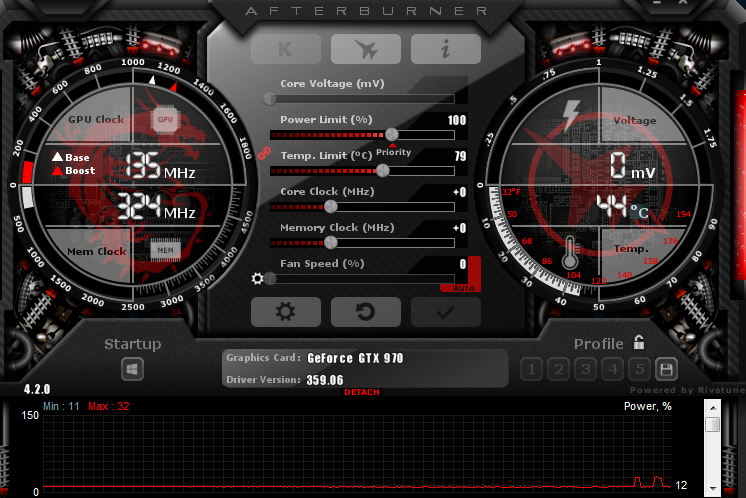Click the GeForce GTX 970 card name
Screen dimensions: 746x498
pyautogui.click(x=355, y=358)
